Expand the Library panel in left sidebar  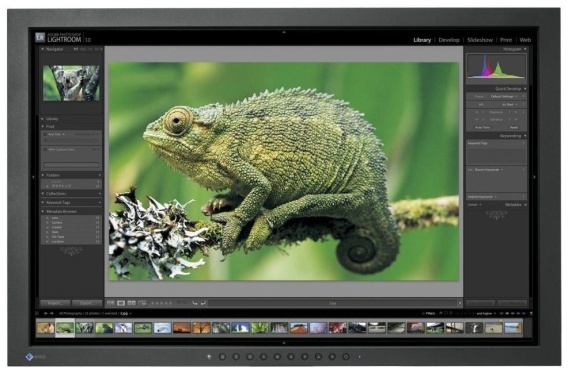pyautogui.click(x=43, y=118)
